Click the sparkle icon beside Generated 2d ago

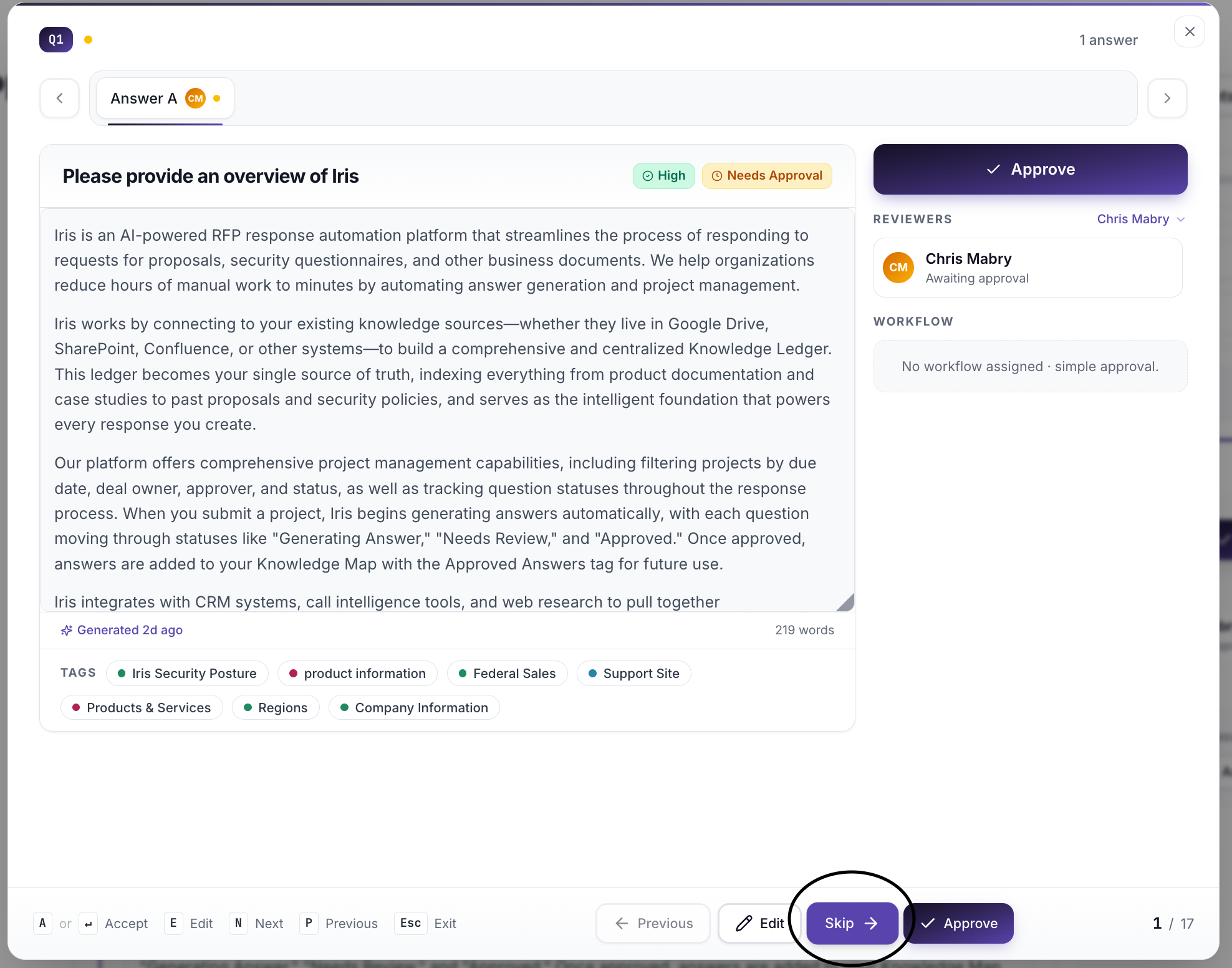click(67, 631)
